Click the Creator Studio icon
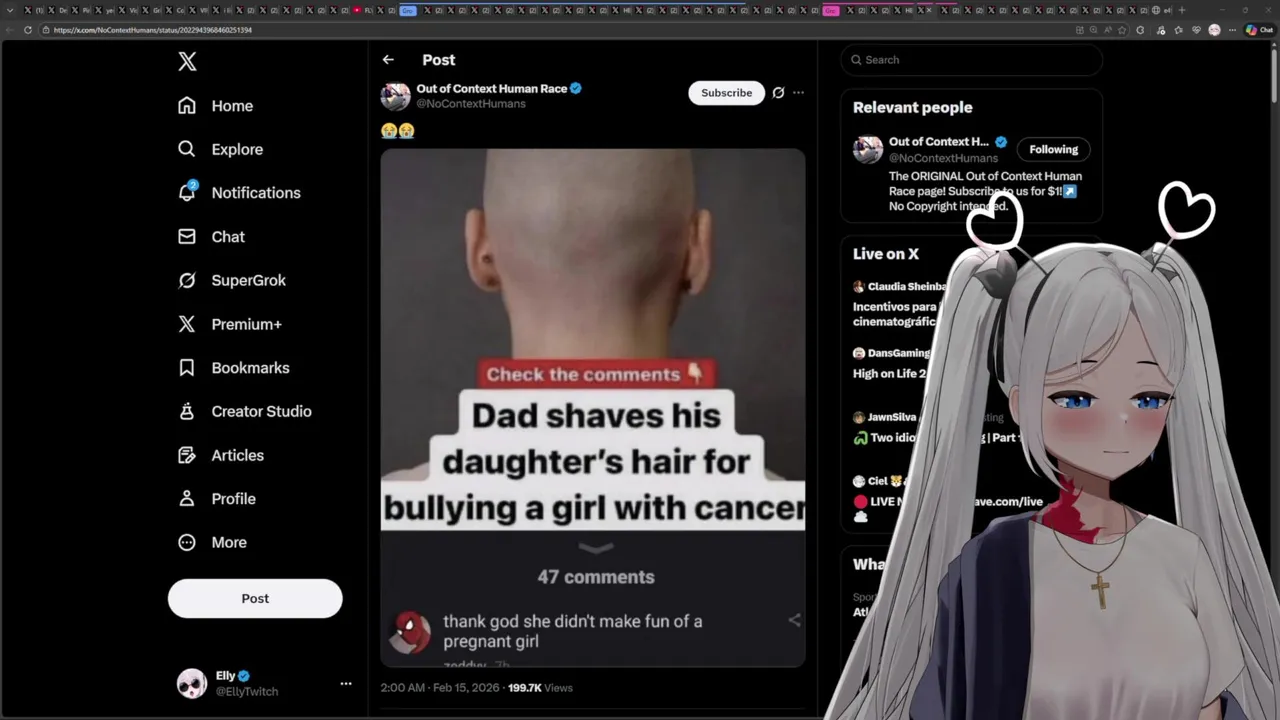The width and height of the screenshot is (1280, 720). pos(187,411)
